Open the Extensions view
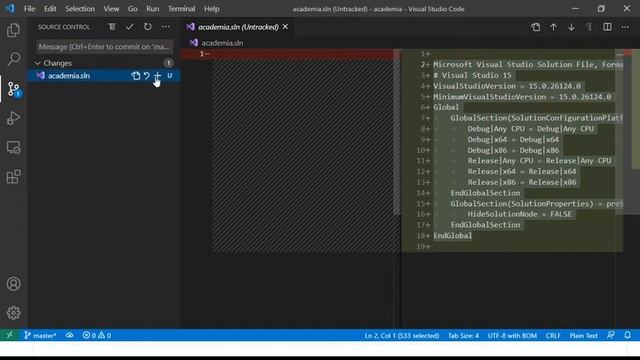This screenshot has height=360, width=640. (x=13, y=177)
